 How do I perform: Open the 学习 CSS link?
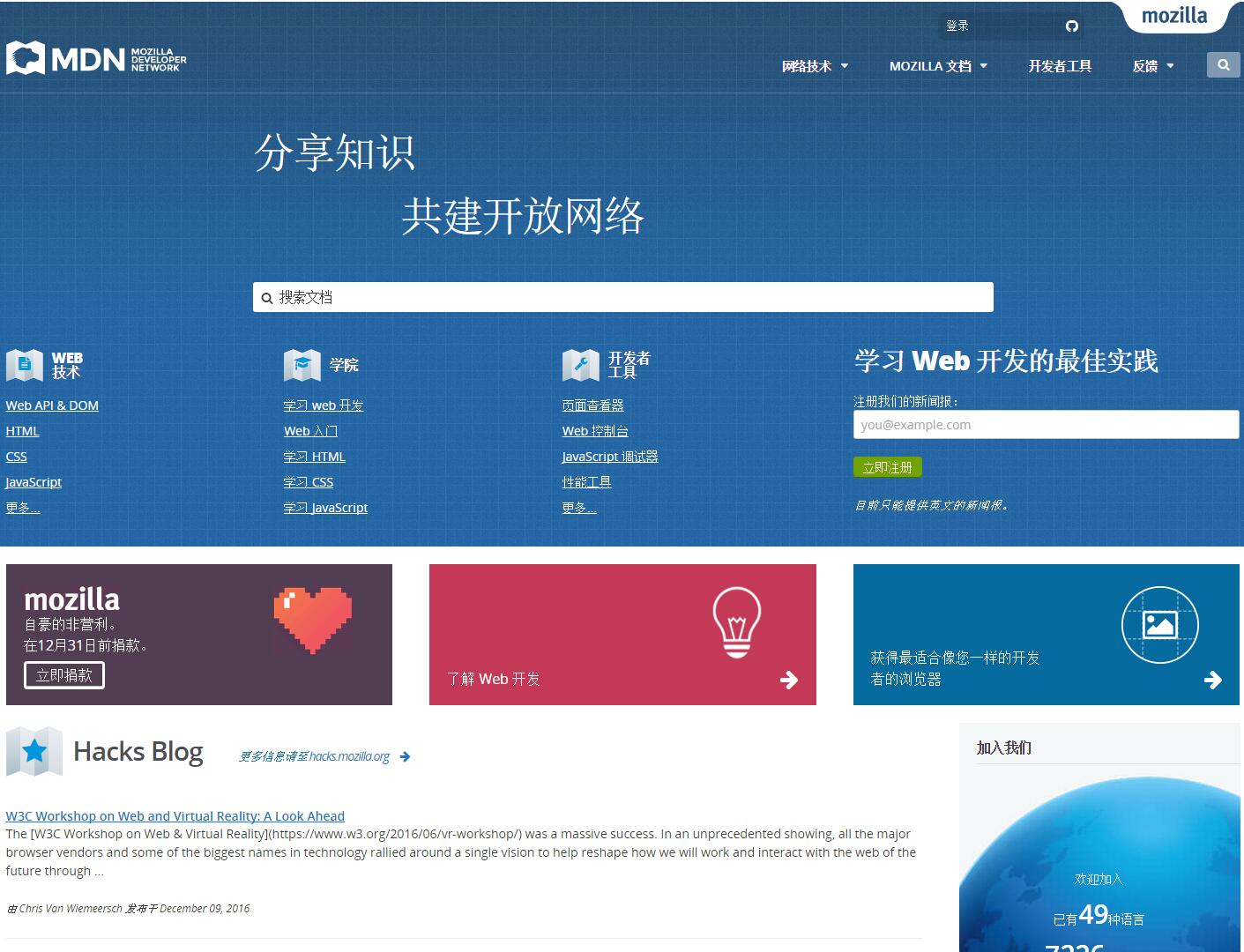tap(309, 482)
